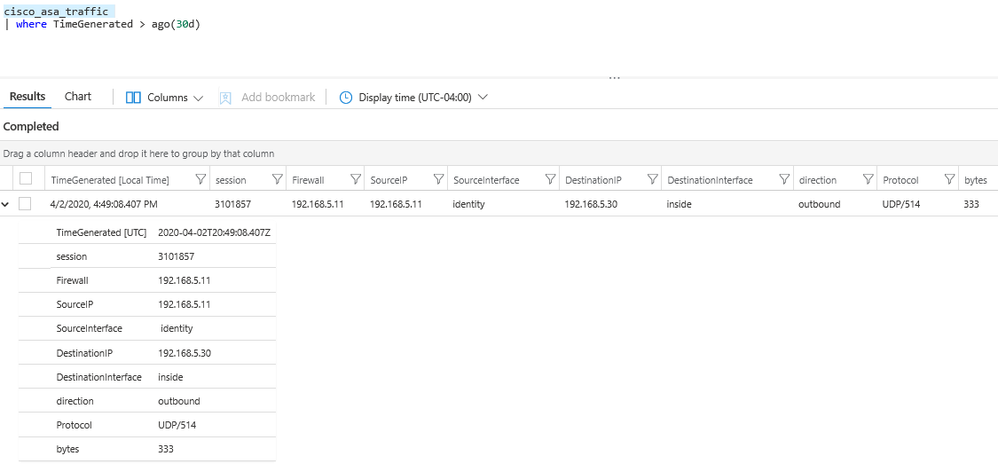Open the Columns chooser icon
This screenshot has width=998, height=464.
(x=133, y=97)
